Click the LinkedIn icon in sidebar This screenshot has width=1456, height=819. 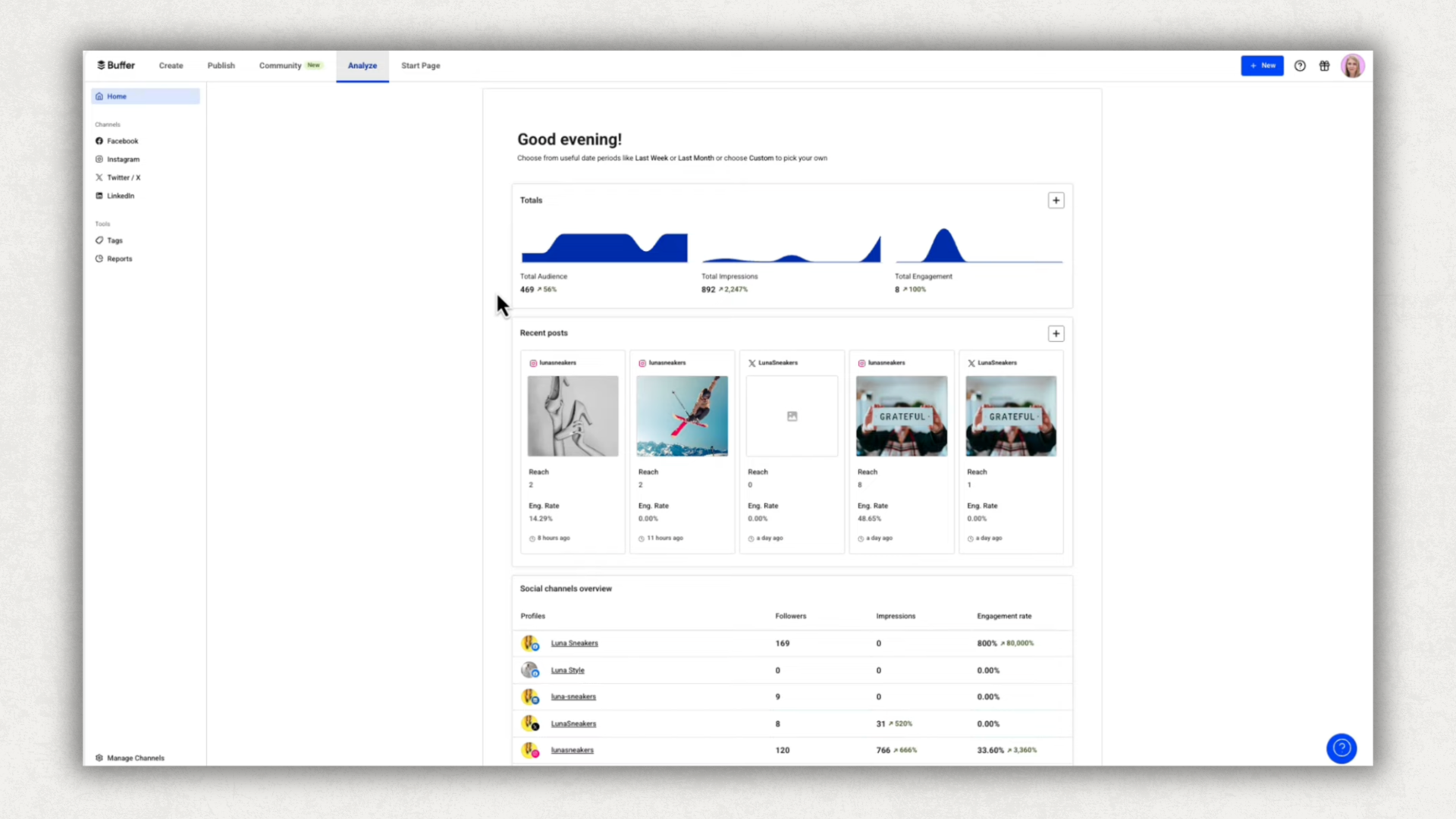pyautogui.click(x=99, y=196)
